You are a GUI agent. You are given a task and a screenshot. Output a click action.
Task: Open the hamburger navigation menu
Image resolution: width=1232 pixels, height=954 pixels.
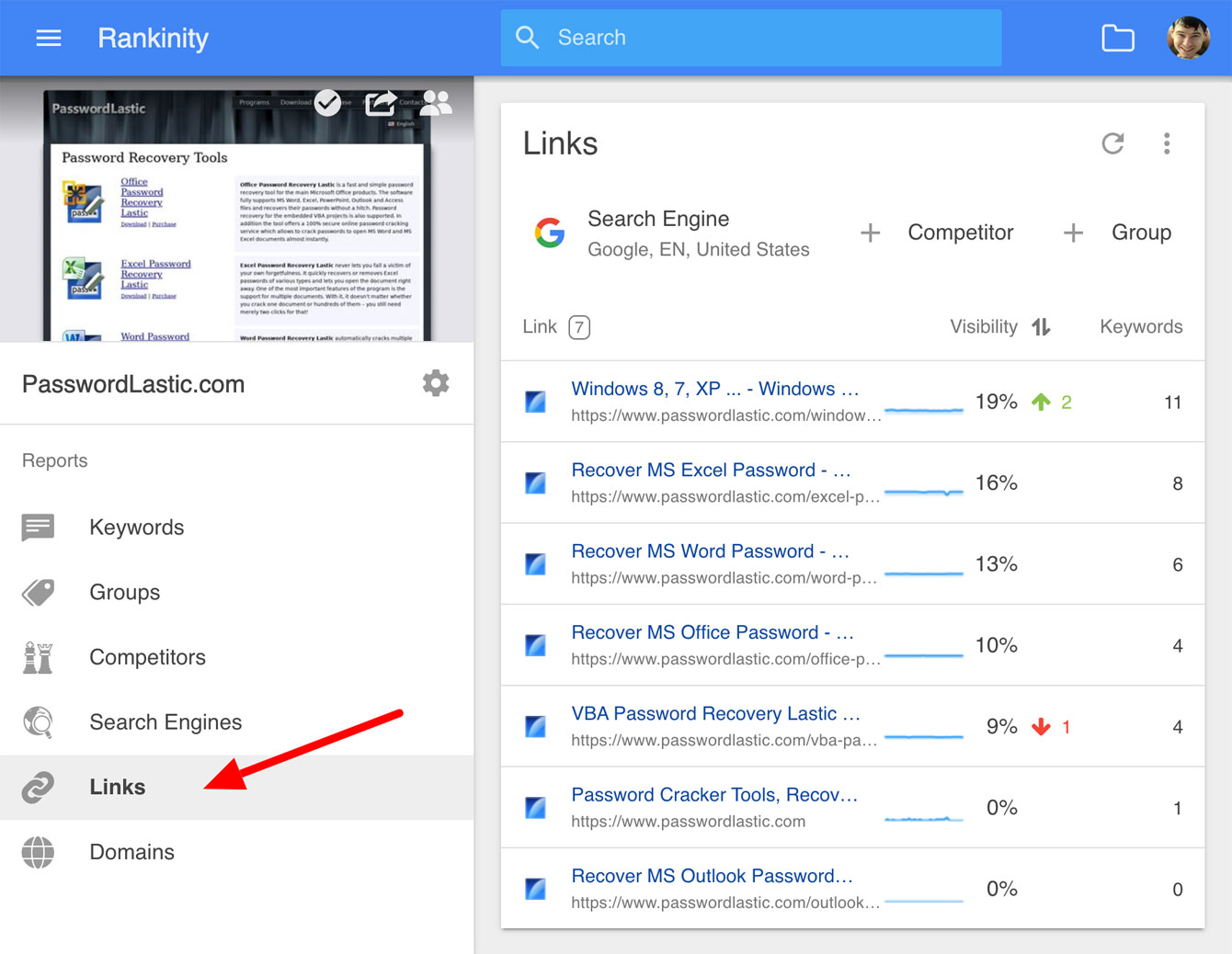pyautogui.click(x=49, y=38)
